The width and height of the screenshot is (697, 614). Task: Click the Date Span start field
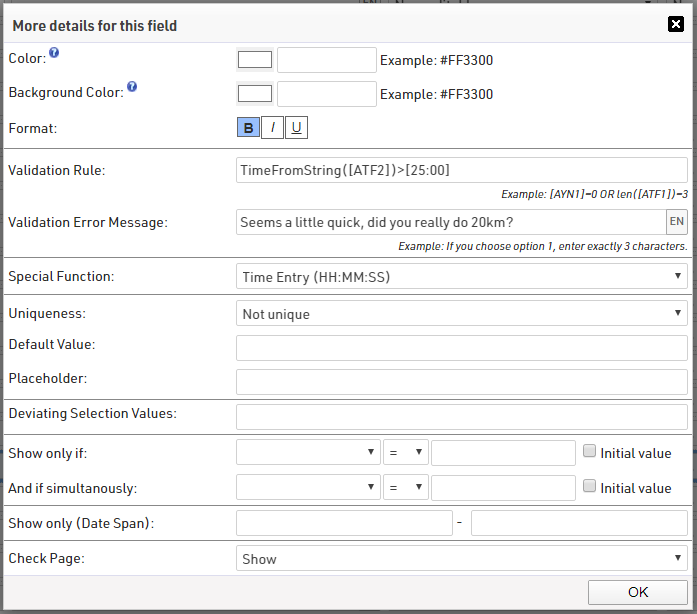coord(344,523)
